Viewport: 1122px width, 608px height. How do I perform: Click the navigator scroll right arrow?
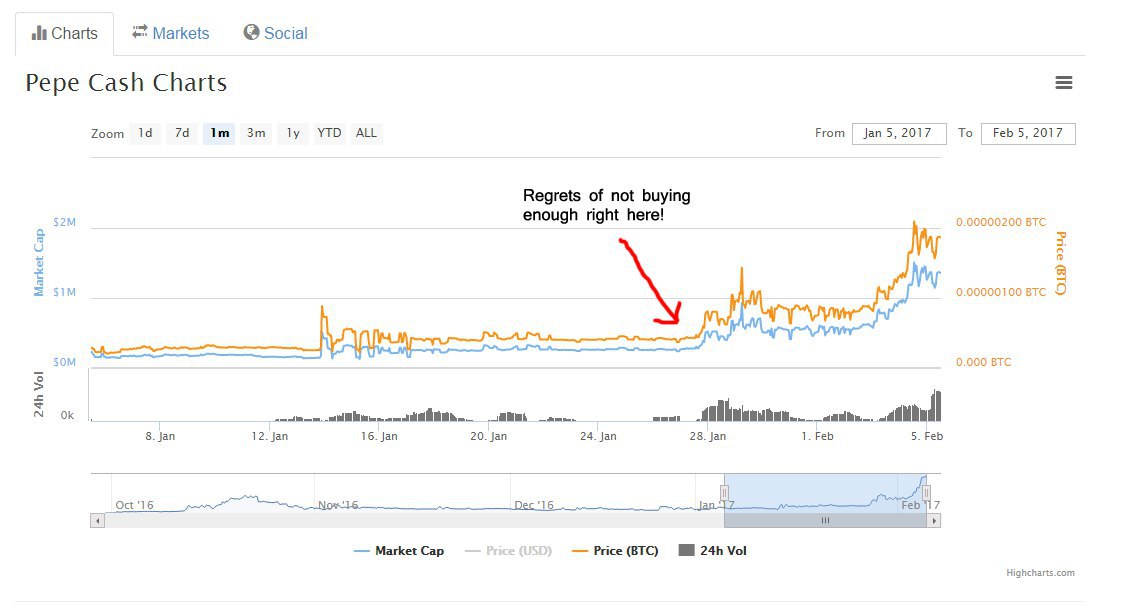(x=934, y=521)
